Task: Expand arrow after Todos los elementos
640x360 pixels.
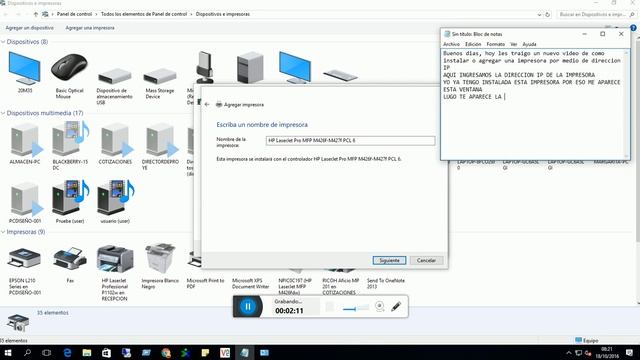Action: (191, 14)
